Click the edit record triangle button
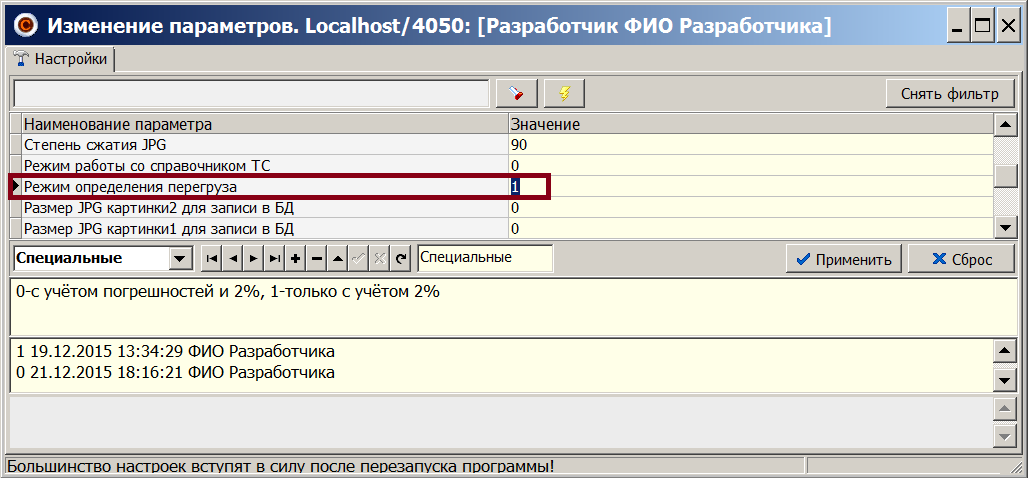1028x478 pixels. (337, 259)
